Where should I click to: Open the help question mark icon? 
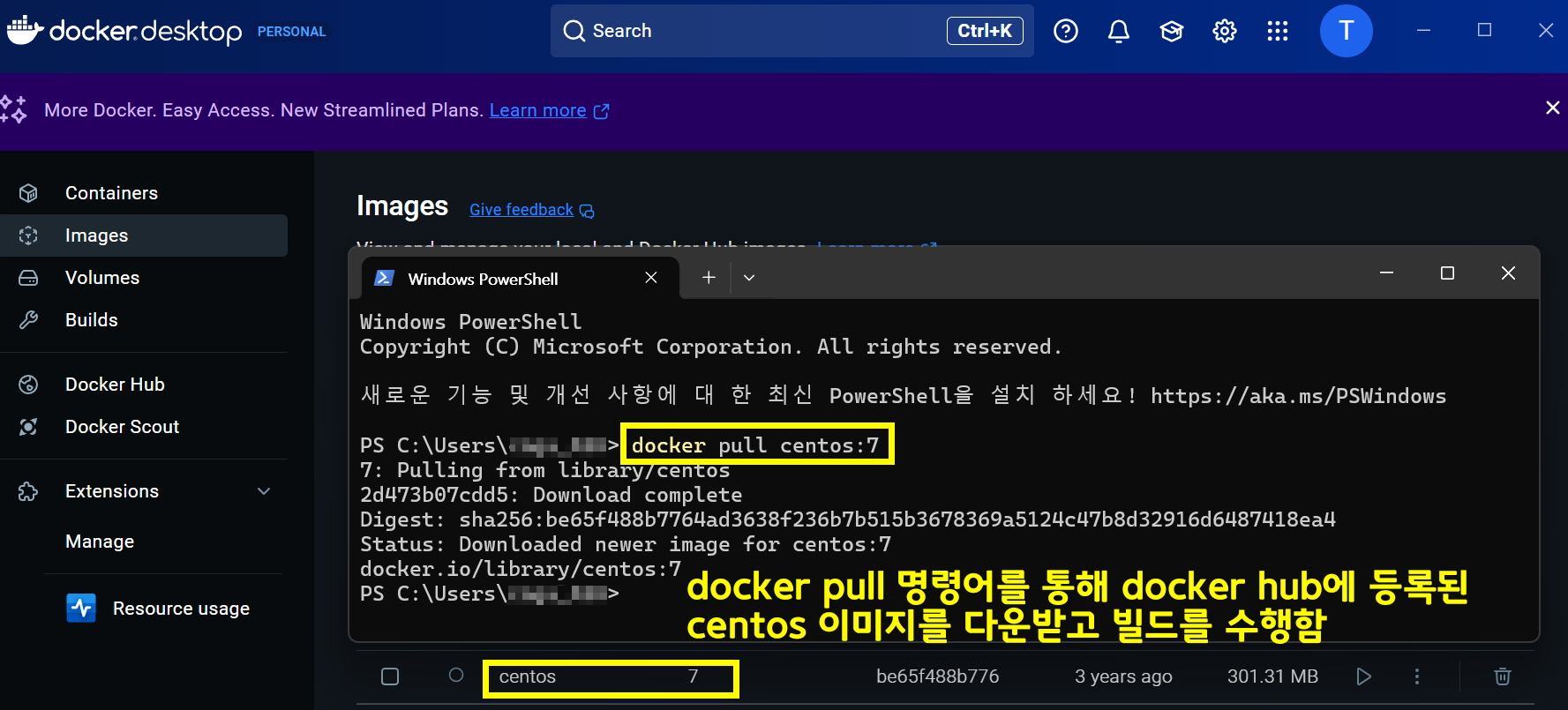pyautogui.click(x=1066, y=31)
